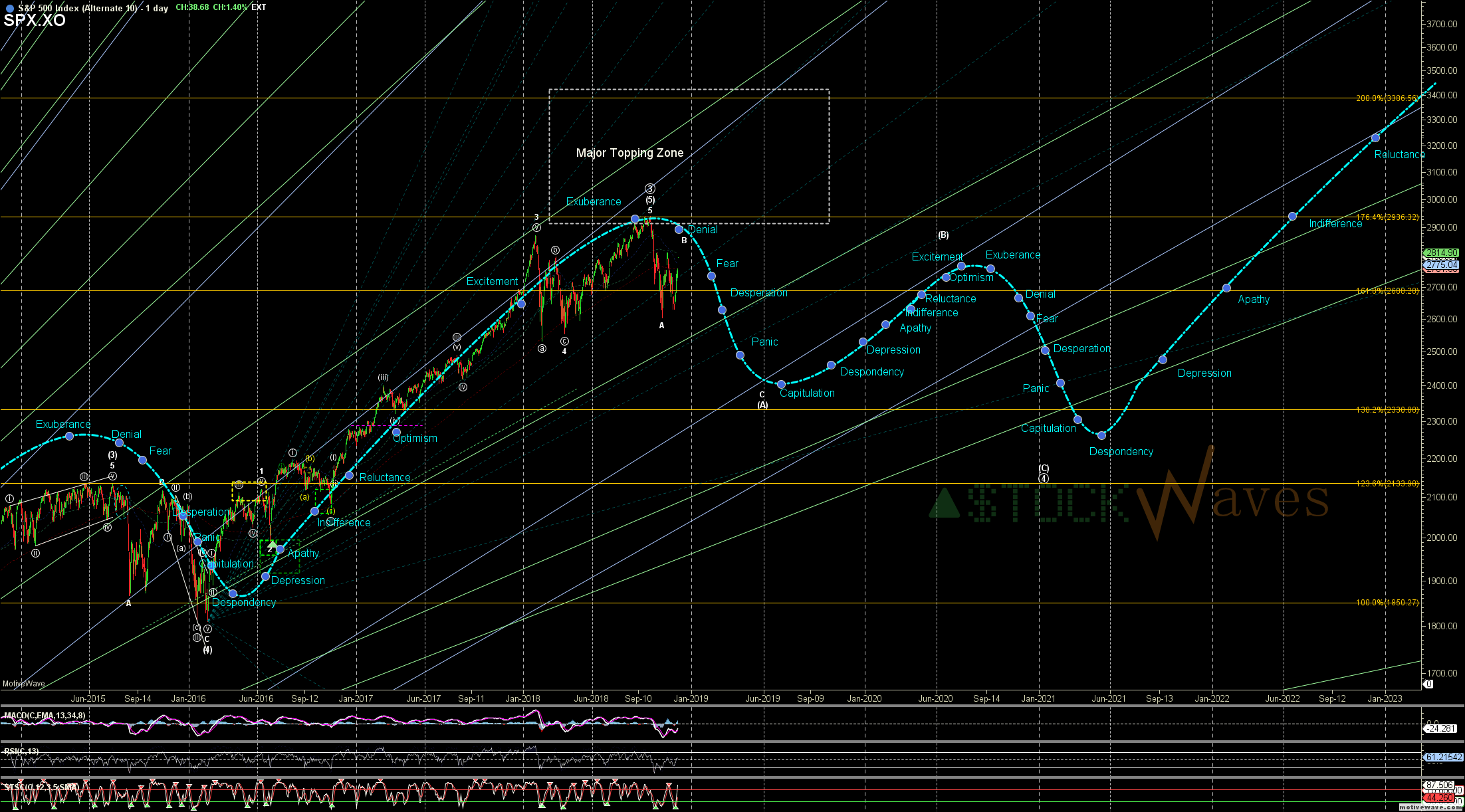
Task: Select the white (A) wave label
Action: (x=762, y=405)
